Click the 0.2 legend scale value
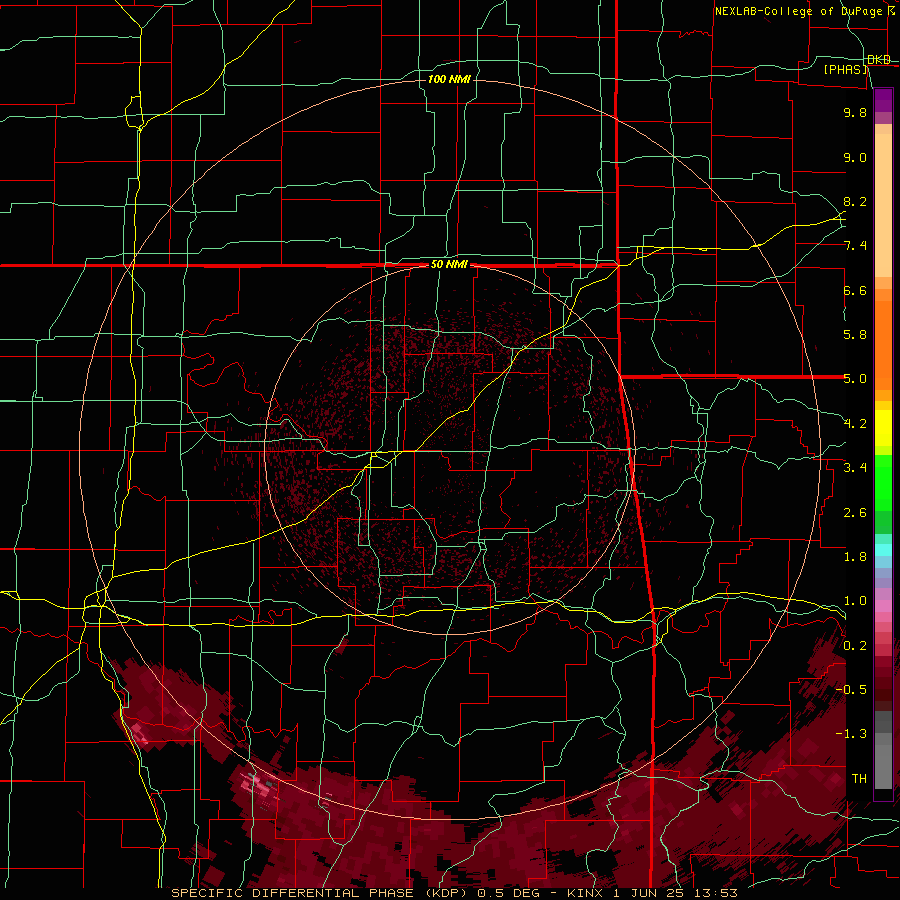900x900 pixels. [x=855, y=646]
